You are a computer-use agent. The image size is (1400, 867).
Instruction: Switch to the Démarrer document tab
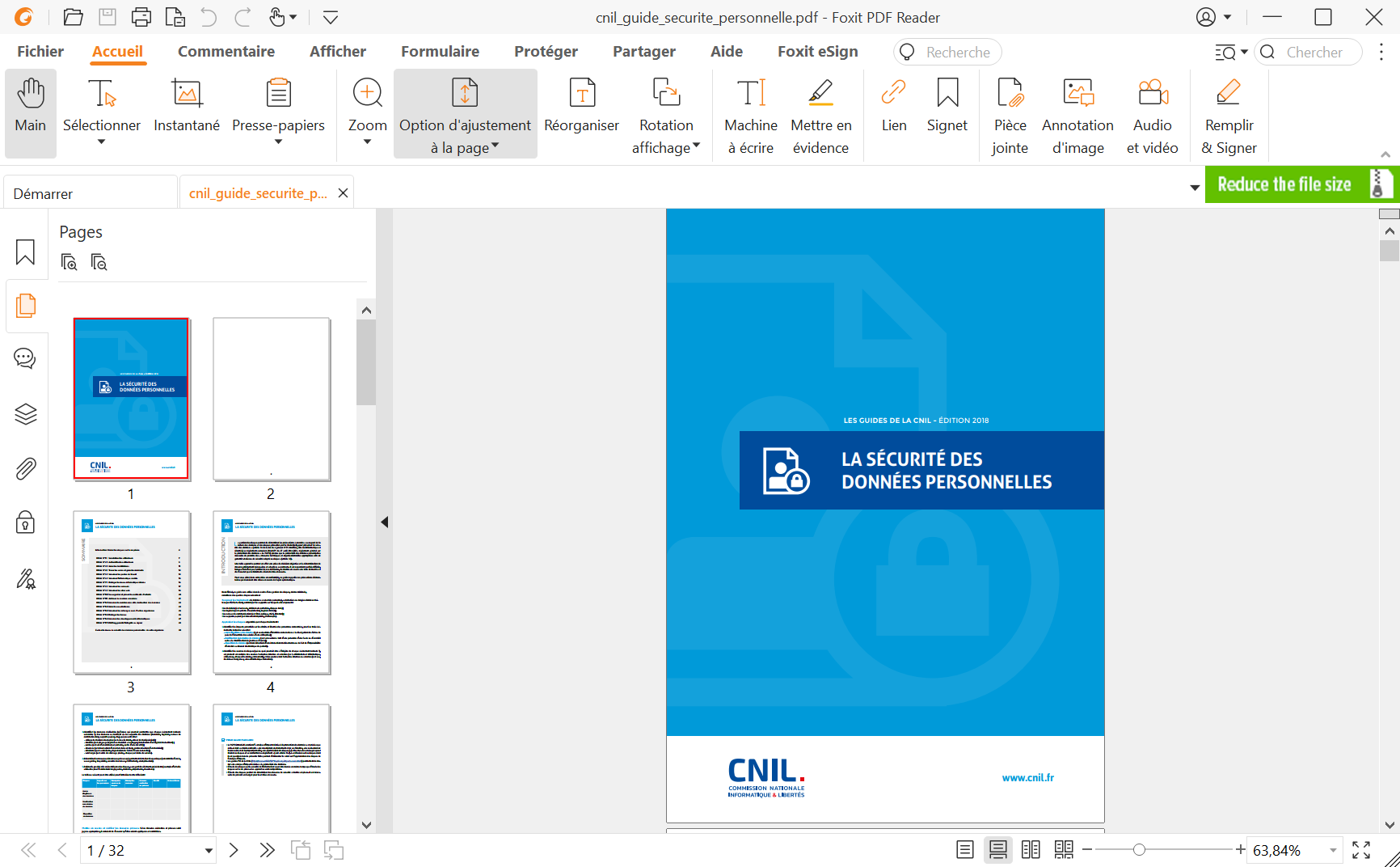(x=90, y=194)
